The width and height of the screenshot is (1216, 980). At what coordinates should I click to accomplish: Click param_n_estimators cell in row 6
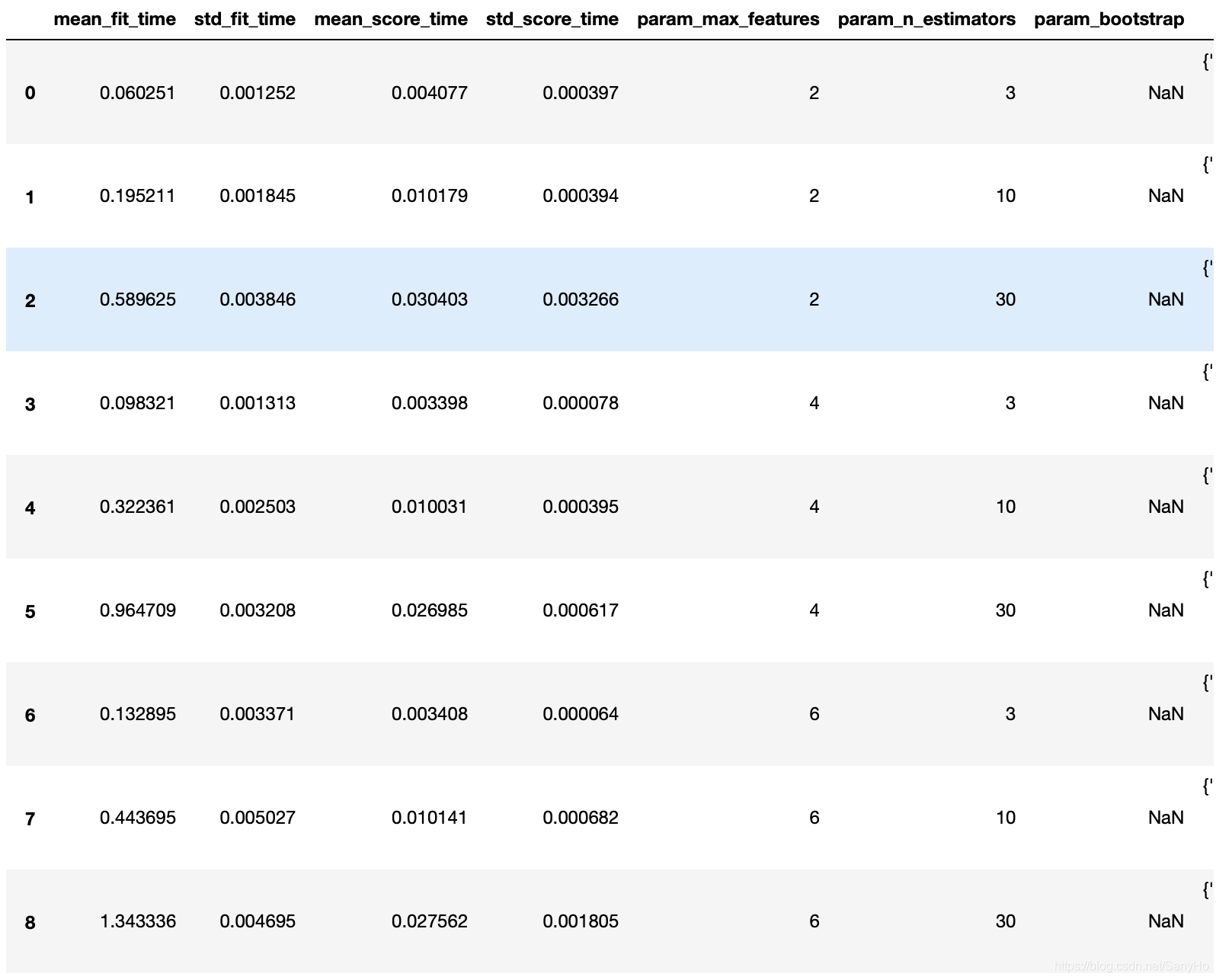tap(1010, 714)
